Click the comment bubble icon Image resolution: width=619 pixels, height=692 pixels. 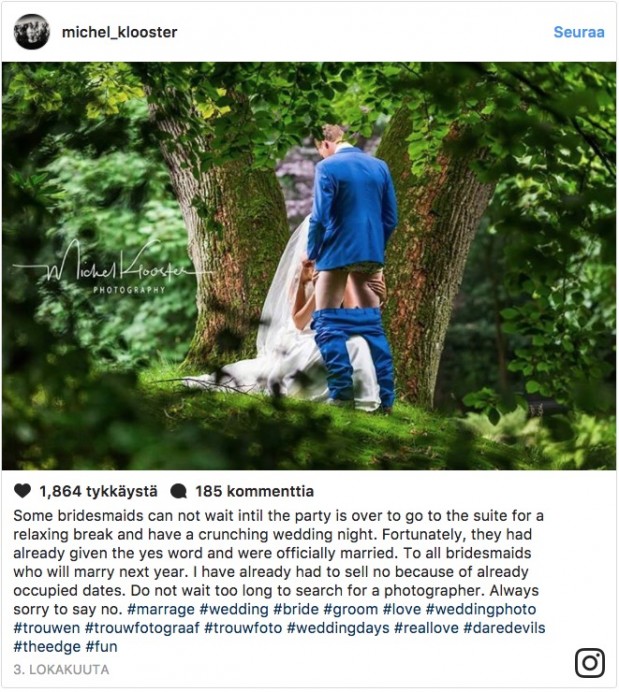[x=178, y=491]
